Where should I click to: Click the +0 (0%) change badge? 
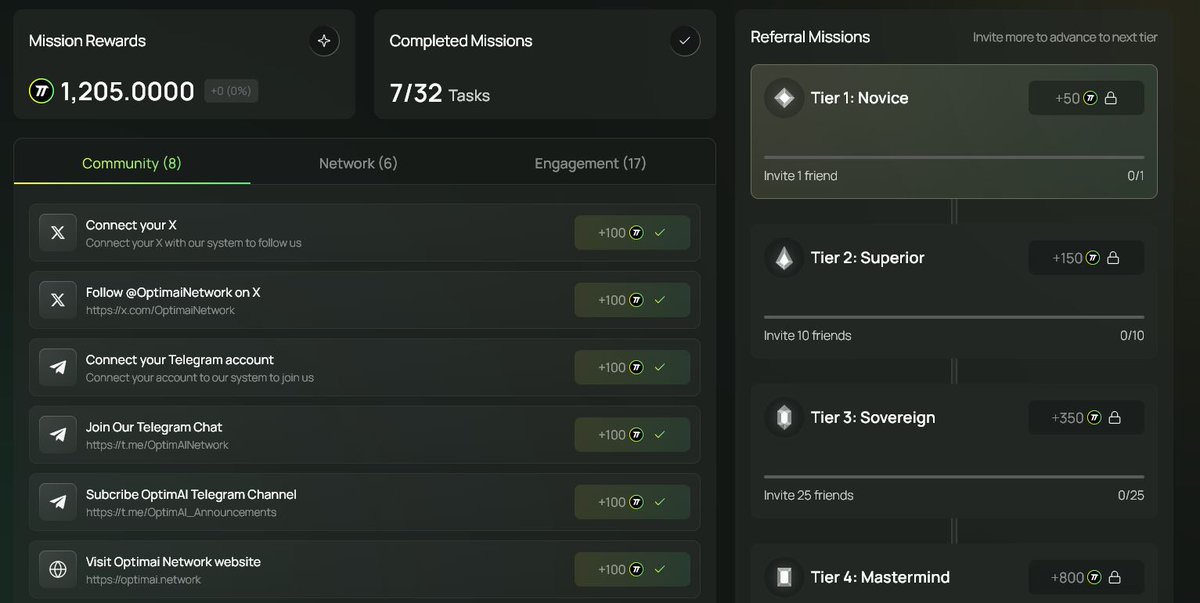click(231, 91)
